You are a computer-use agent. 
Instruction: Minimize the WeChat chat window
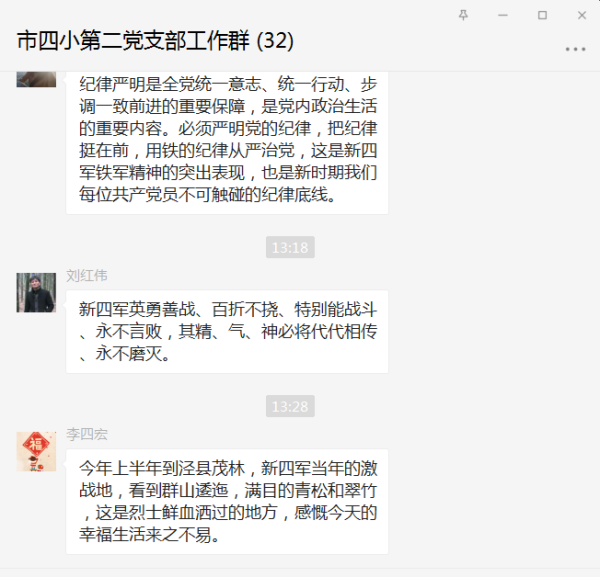click(503, 15)
